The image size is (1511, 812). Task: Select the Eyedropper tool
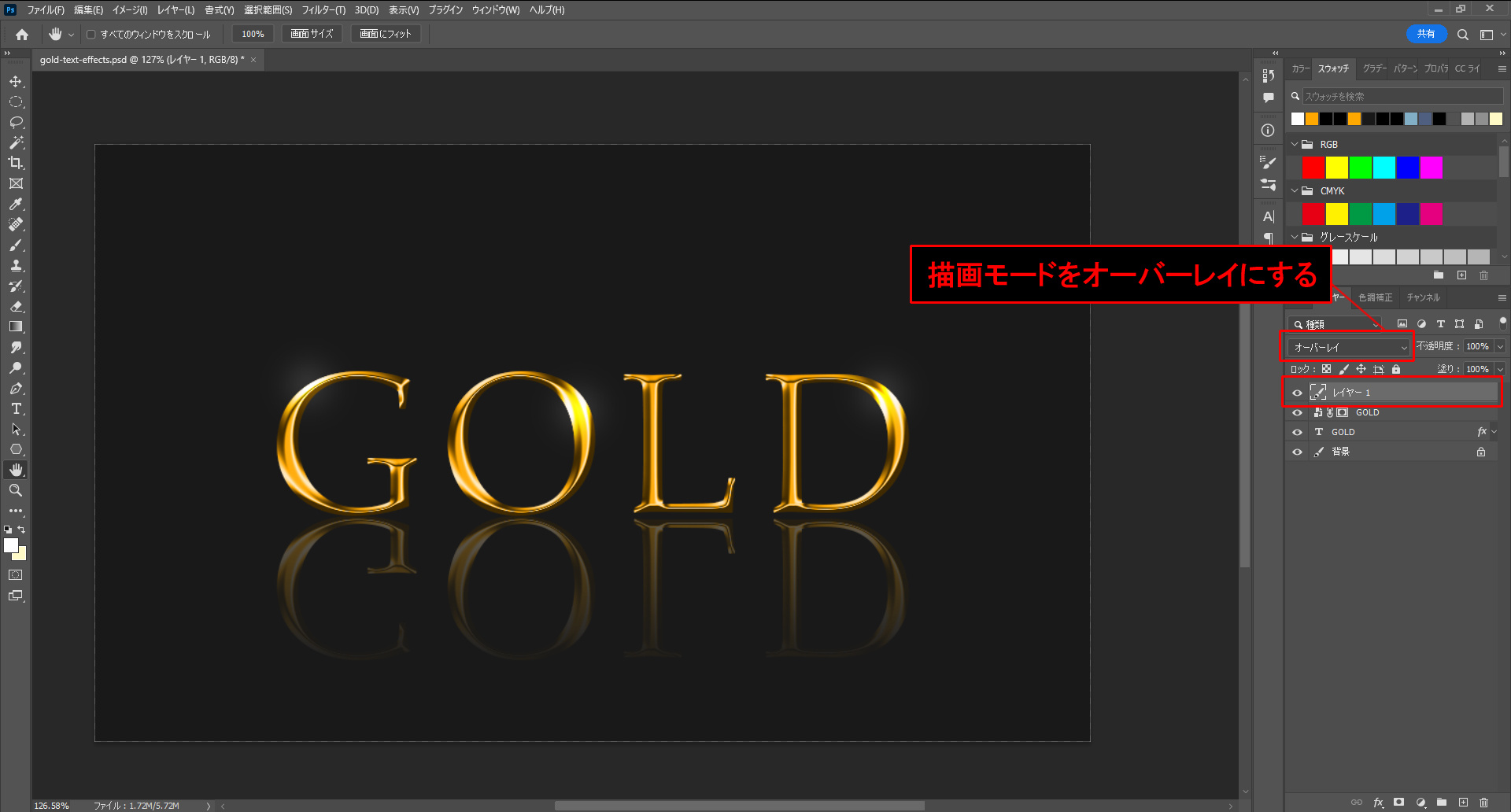coord(16,204)
